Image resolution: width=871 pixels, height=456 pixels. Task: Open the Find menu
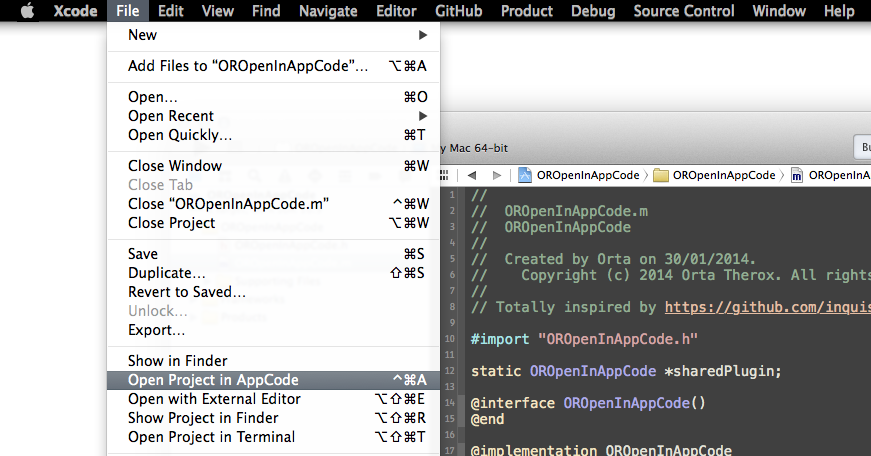point(266,11)
